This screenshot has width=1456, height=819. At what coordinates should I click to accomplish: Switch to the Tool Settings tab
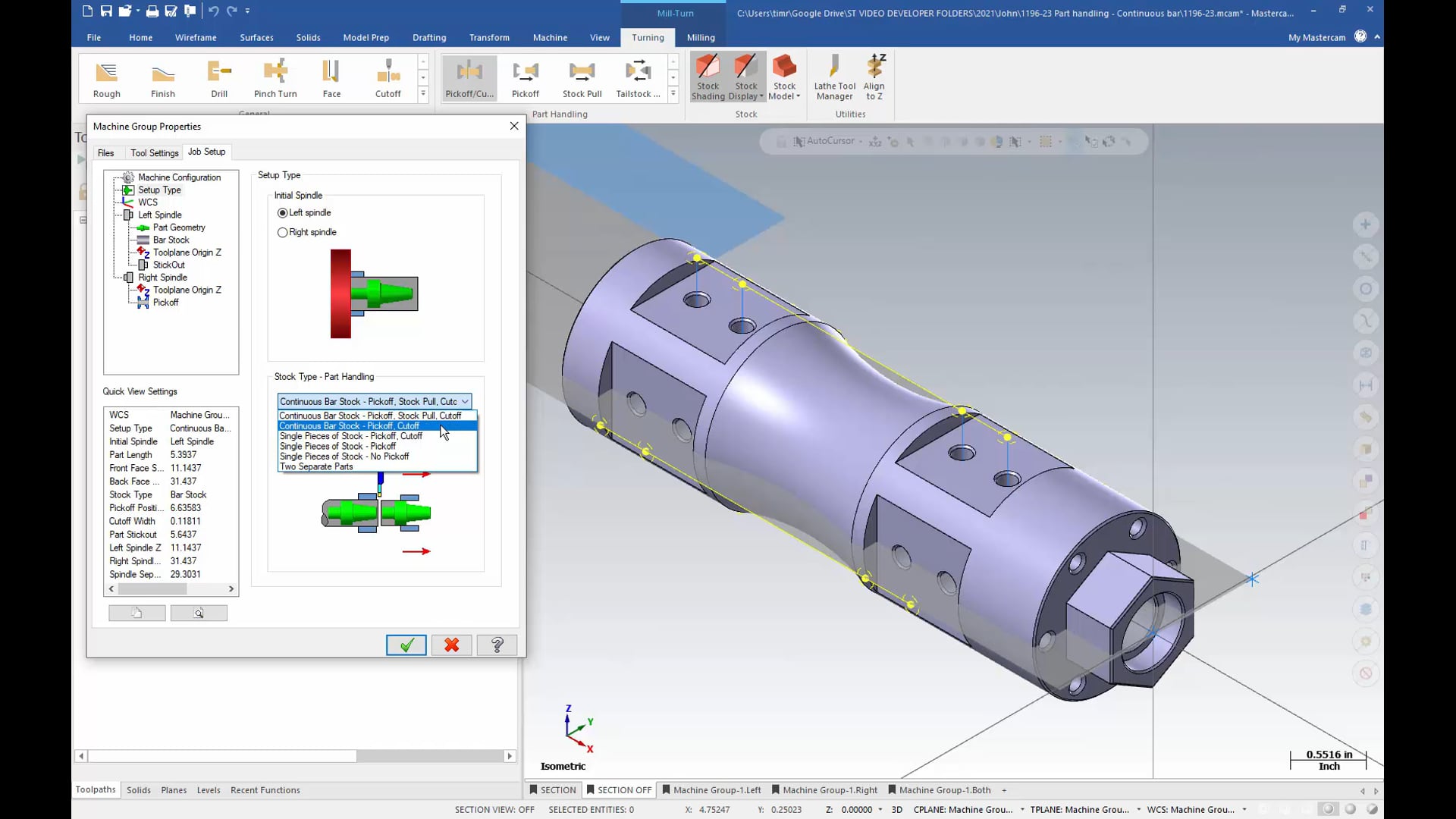click(x=153, y=152)
